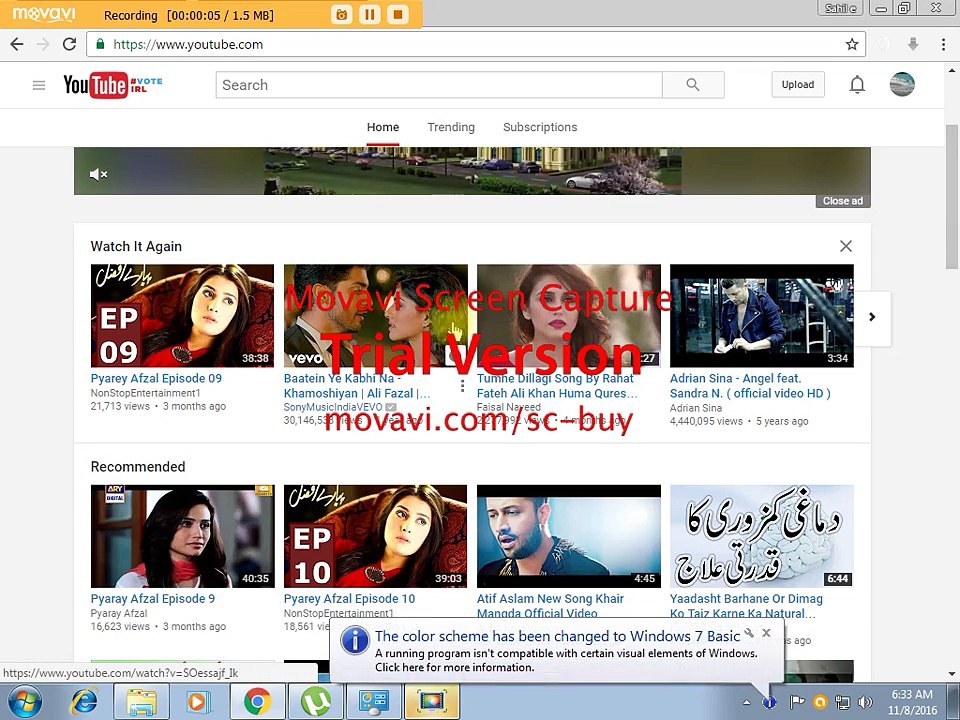Open the account avatar menu
Screen dimensions: 960x720
coord(902,84)
